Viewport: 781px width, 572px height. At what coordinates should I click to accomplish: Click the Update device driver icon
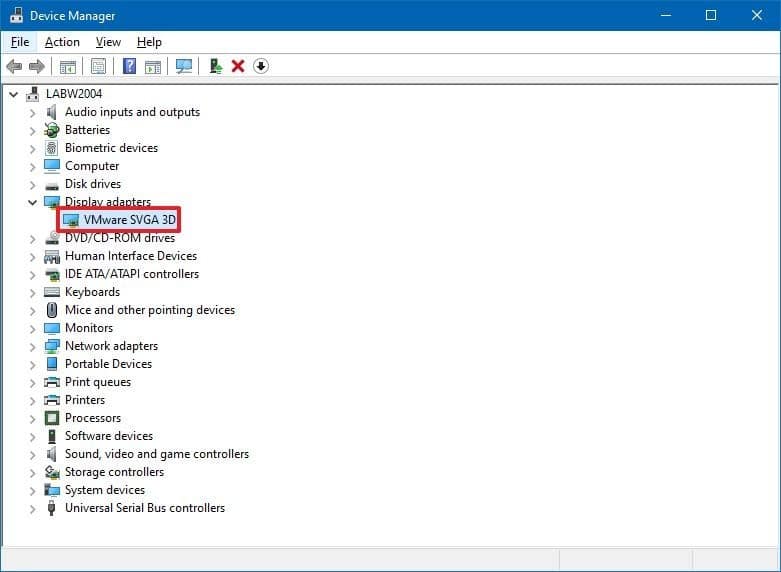click(216, 66)
